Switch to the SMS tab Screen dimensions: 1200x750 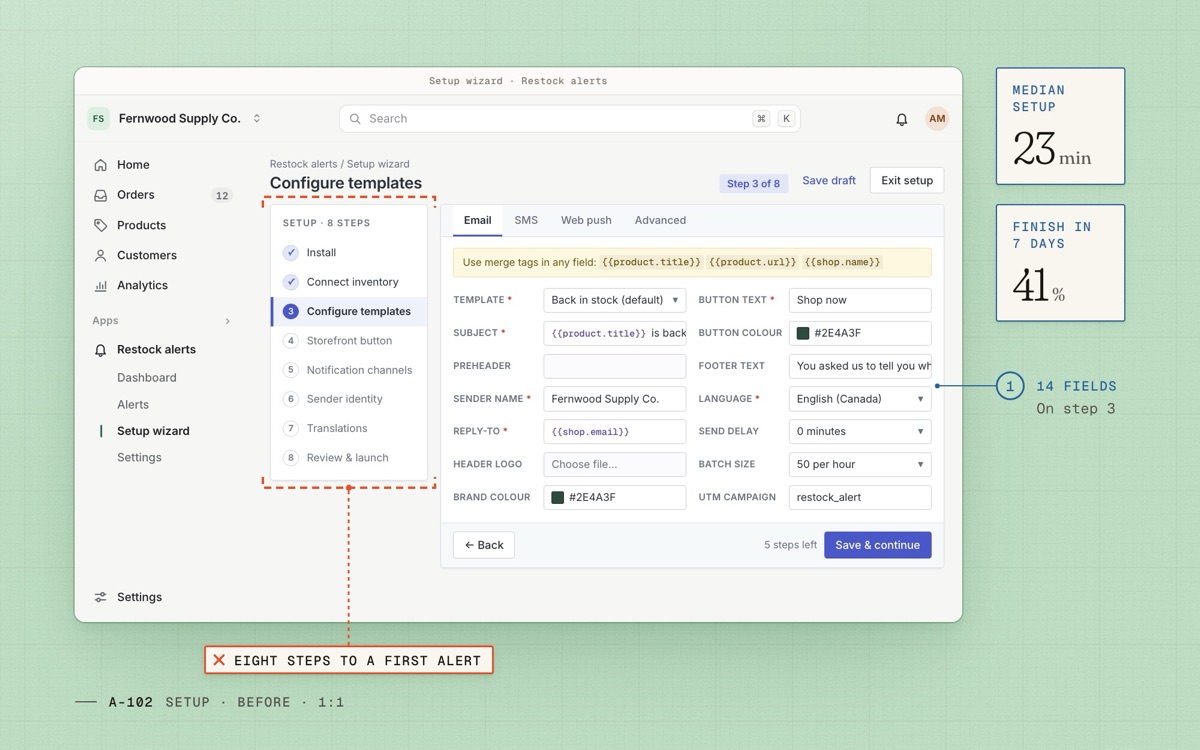point(526,220)
